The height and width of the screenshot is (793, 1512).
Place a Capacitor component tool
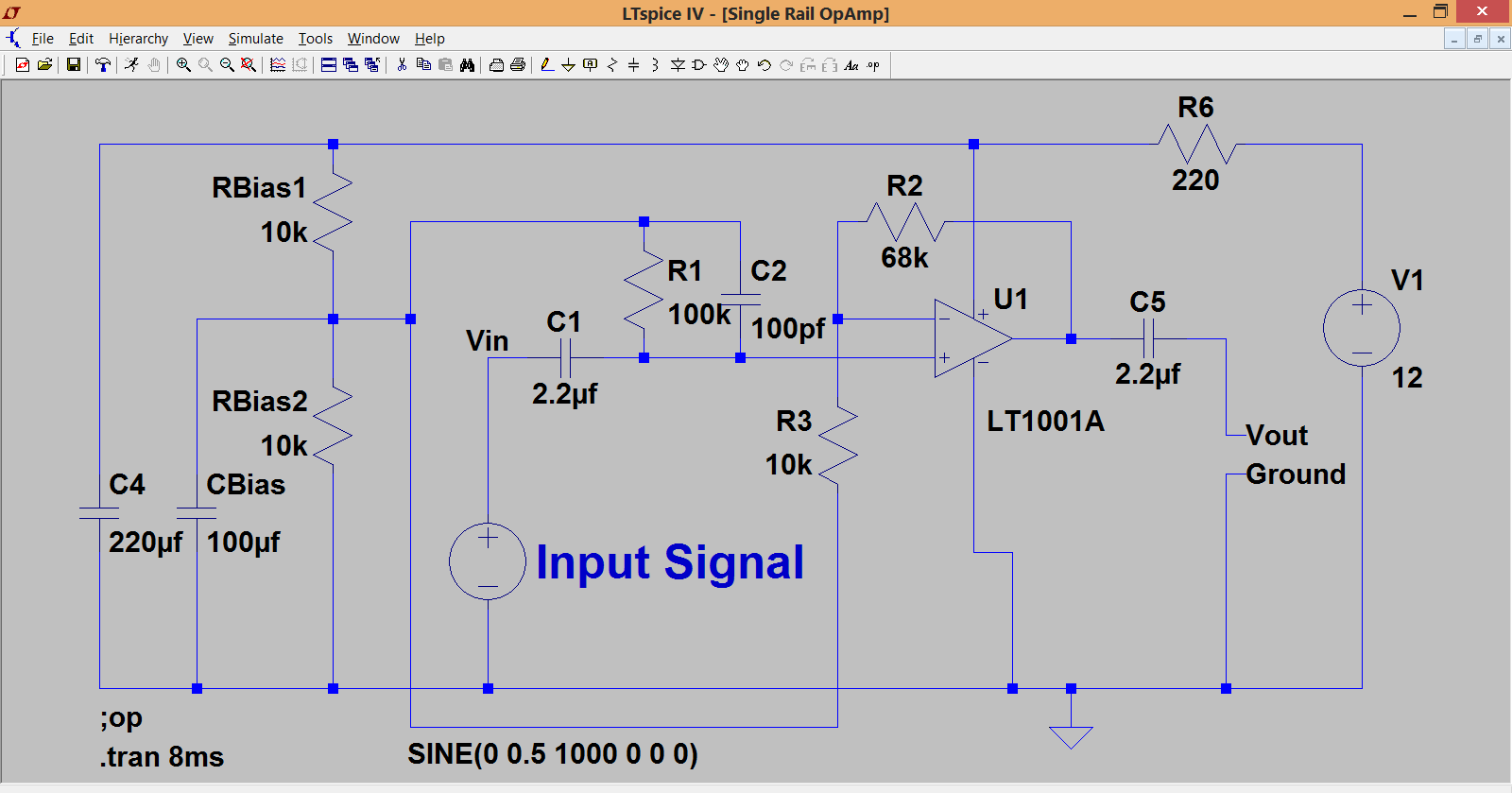634,65
